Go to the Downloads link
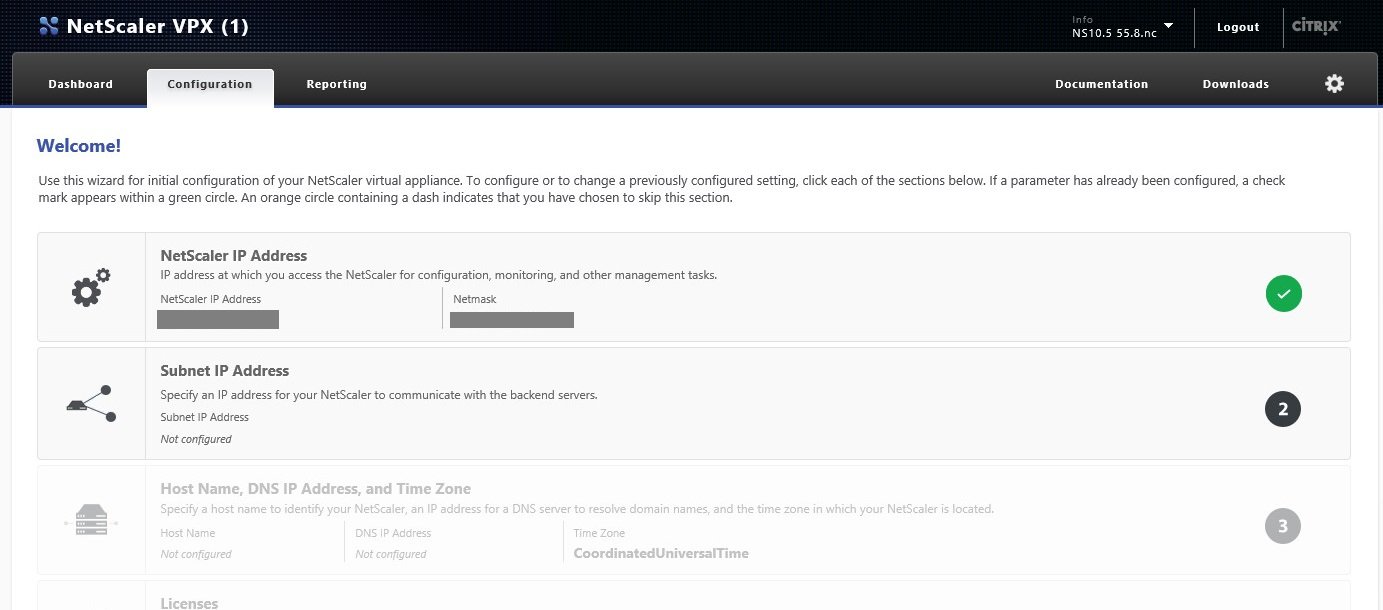 1235,84
